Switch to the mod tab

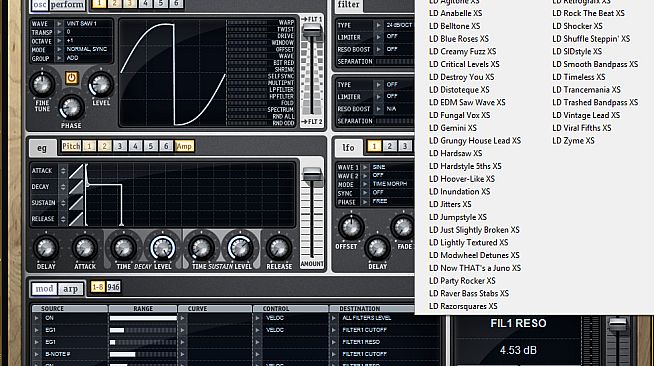pyautogui.click(x=44, y=288)
